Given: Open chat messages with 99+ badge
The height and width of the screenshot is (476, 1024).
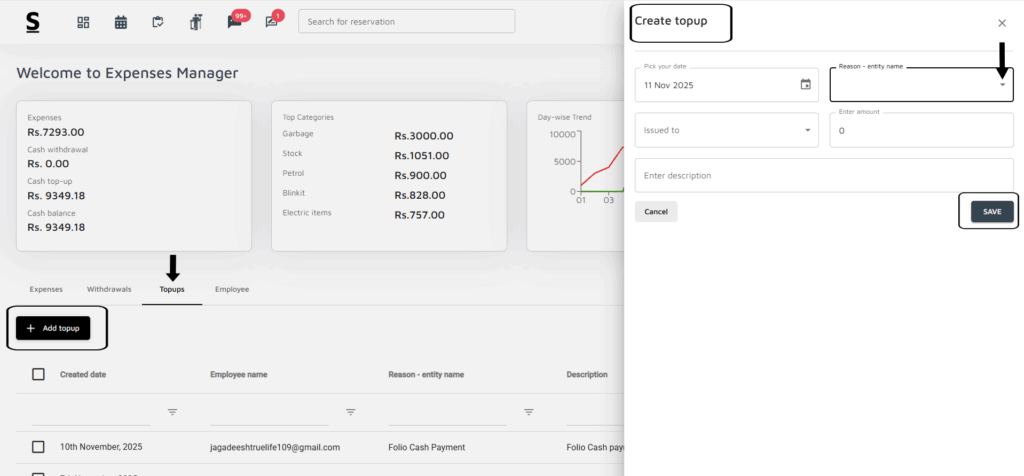Looking at the screenshot, I should click(235, 22).
